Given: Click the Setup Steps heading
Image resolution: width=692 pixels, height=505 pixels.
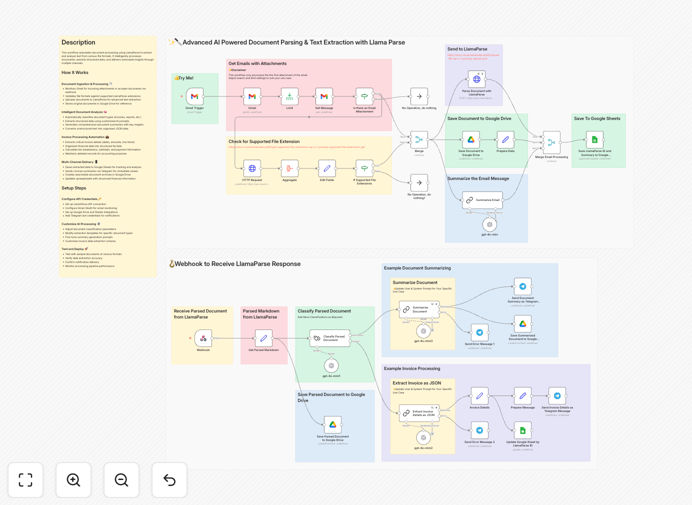Looking at the screenshot, I should coord(74,188).
